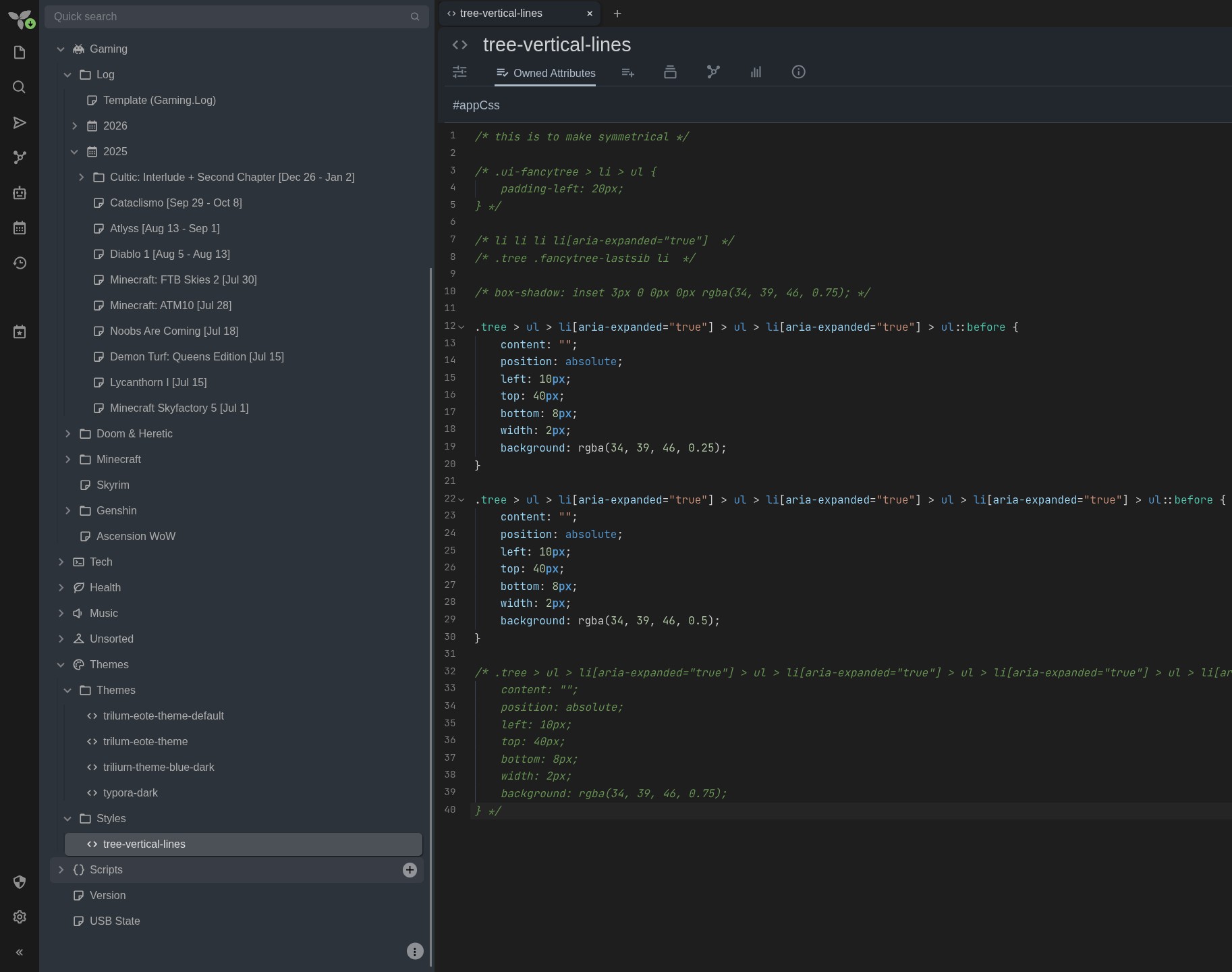Image resolution: width=1232 pixels, height=972 pixels.
Task: Open the tree options three-dot menu
Action: pyautogui.click(x=415, y=951)
